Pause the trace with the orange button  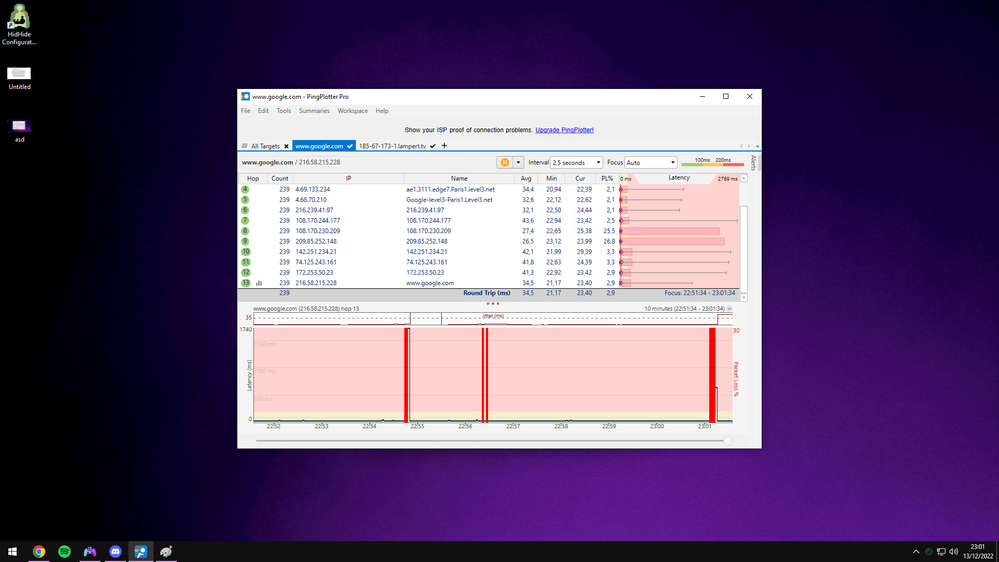point(505,162)
